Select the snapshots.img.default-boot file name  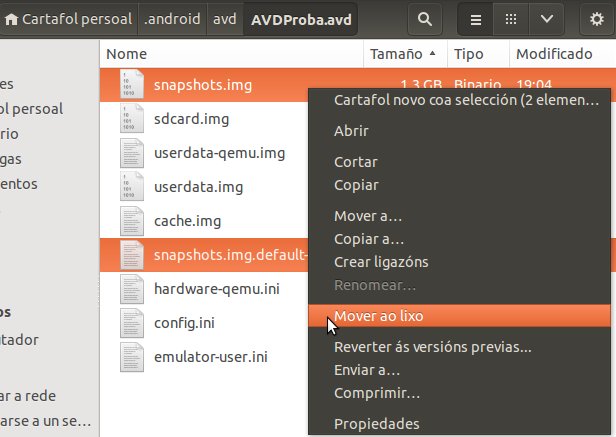coord(230,255)
